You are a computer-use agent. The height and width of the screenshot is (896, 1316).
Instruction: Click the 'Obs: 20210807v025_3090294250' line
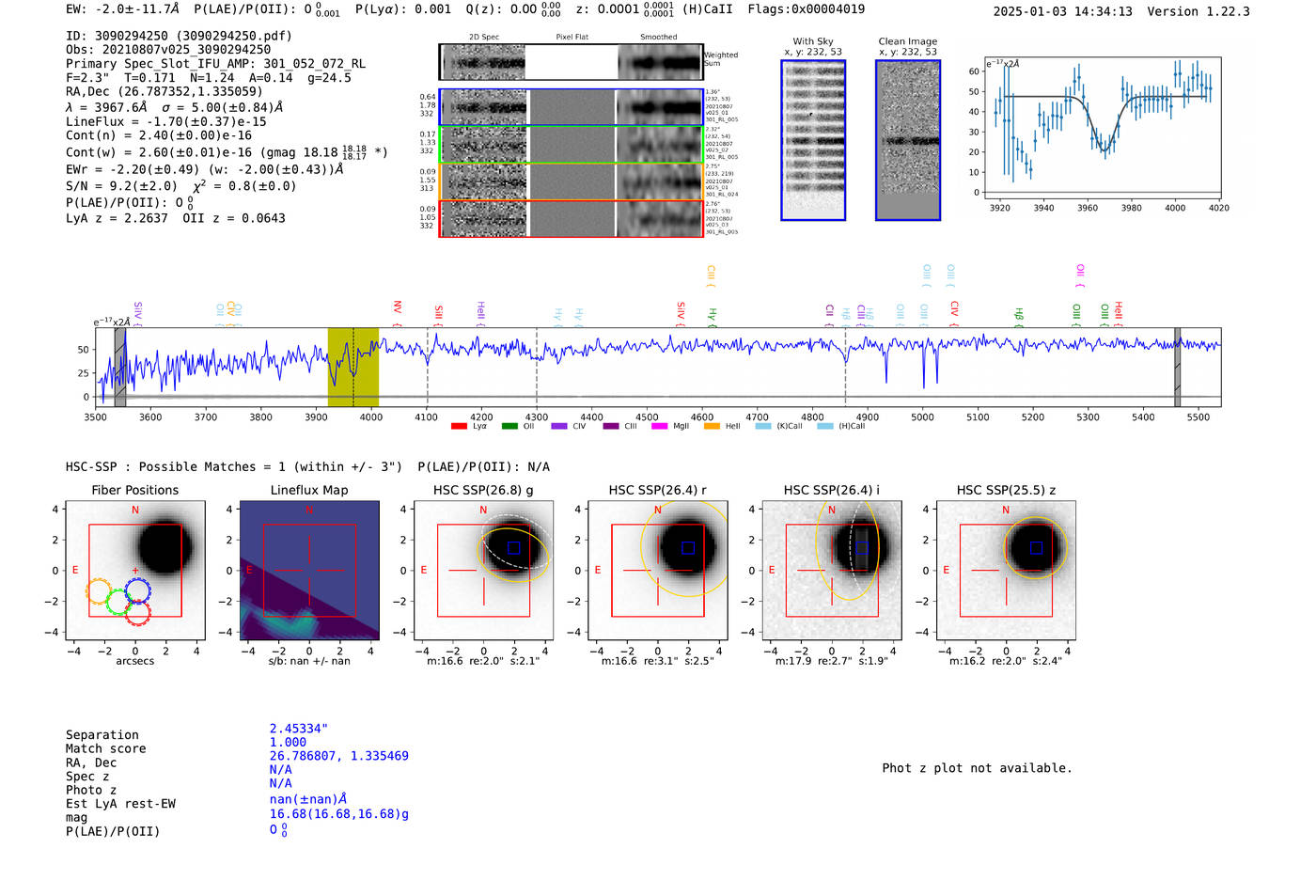(x=168, y=50)
